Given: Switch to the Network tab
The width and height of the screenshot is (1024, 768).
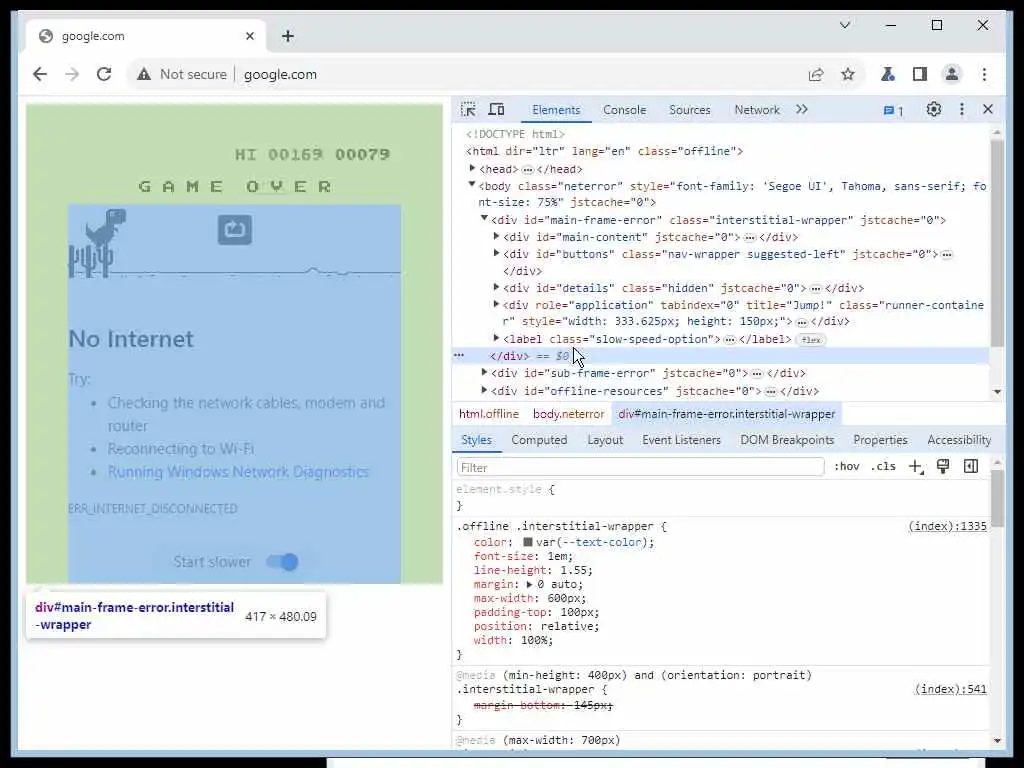Looking at the screenshot, I should [757, 110].
